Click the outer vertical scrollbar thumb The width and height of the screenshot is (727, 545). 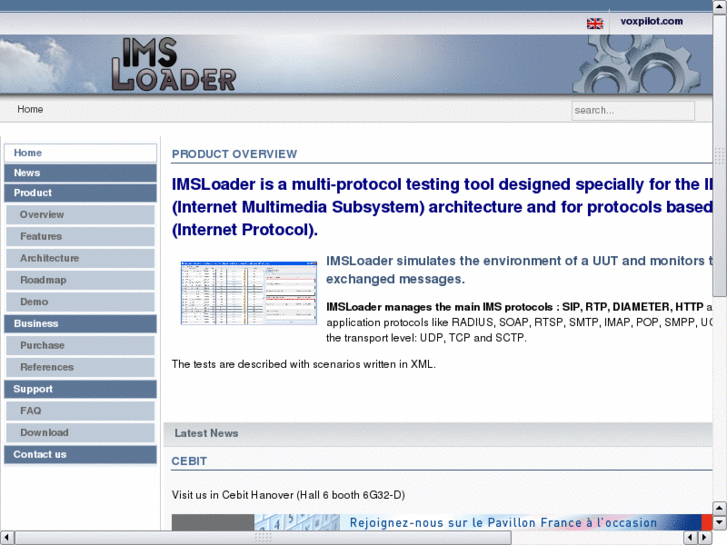point(720,155)
